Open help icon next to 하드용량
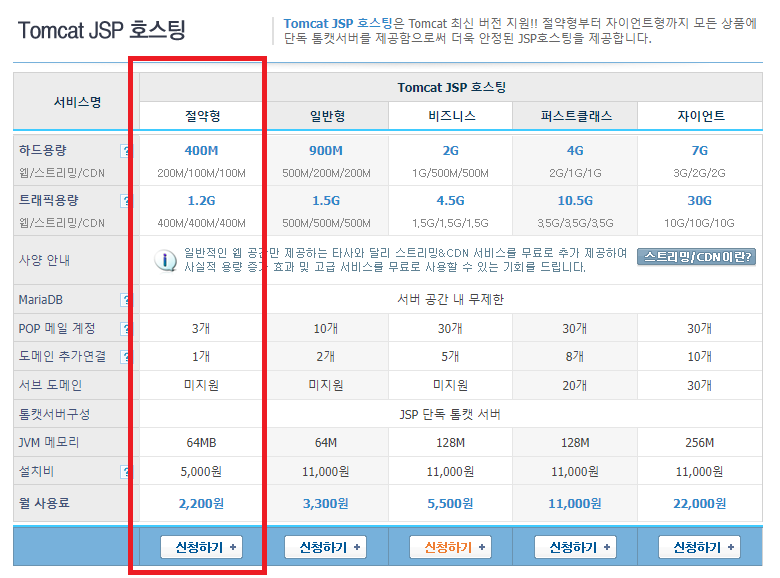This screenshot has width=780, height=578. click(x=126, y=151)
